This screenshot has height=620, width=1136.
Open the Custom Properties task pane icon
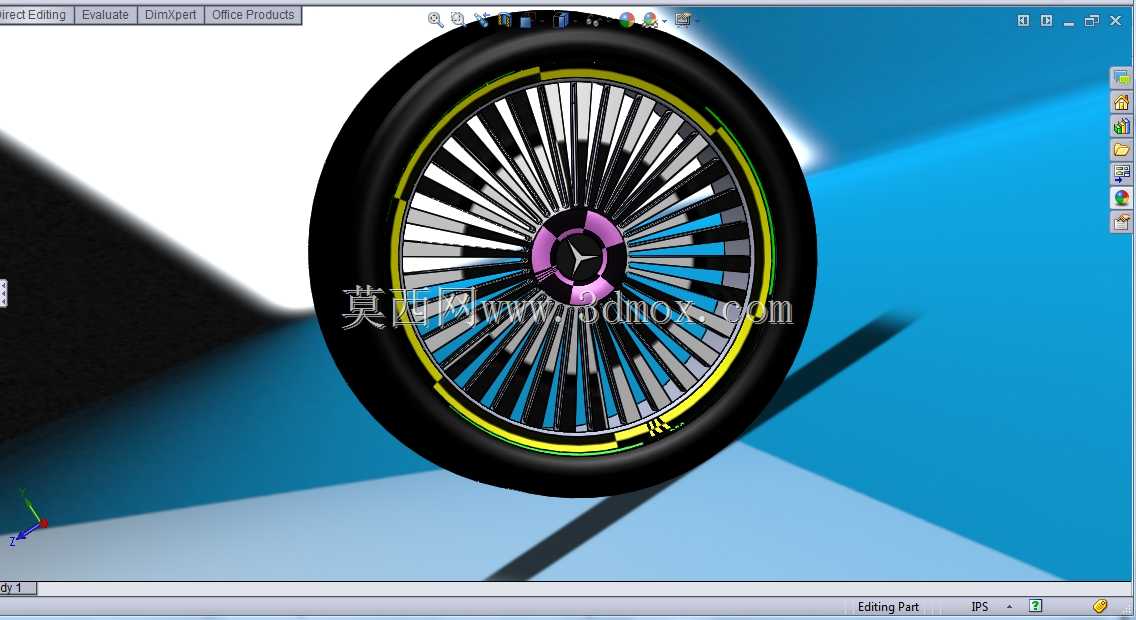point(1122,221)
